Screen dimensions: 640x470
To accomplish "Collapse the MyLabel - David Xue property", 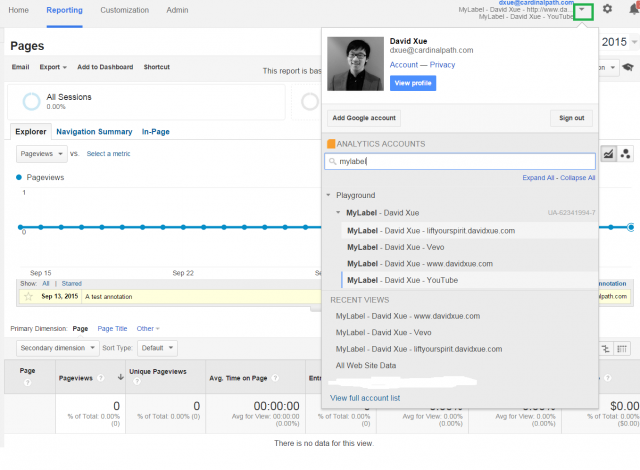I will (x=338, y=212).
